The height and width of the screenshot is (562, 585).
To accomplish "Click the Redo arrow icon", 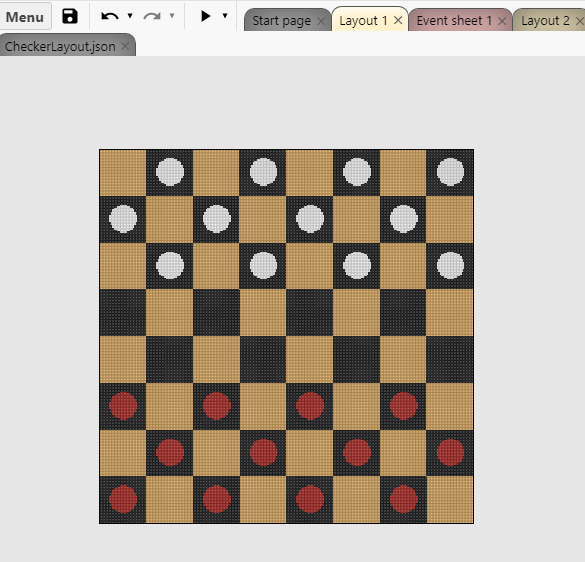I will pyautogui.click(x=152, y=16).
